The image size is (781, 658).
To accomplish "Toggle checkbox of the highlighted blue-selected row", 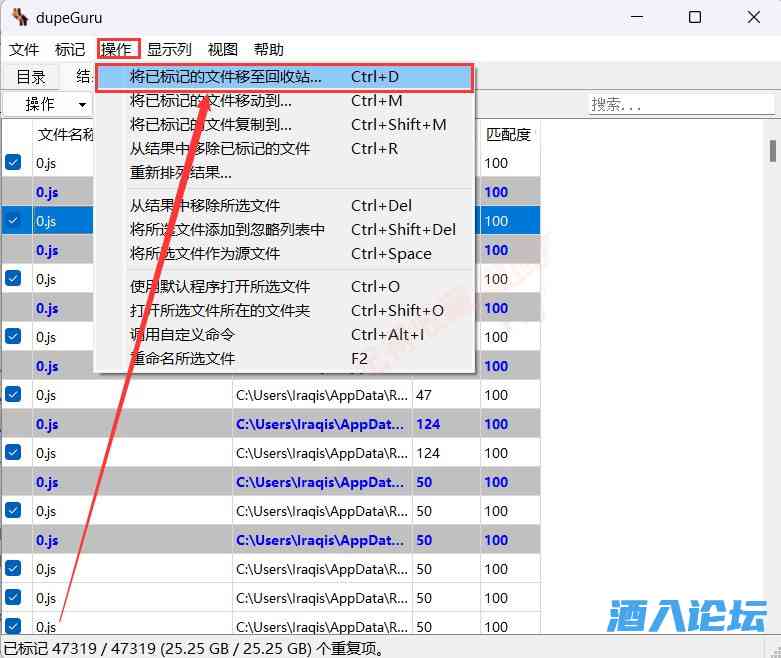I will (x=13, y=220).
